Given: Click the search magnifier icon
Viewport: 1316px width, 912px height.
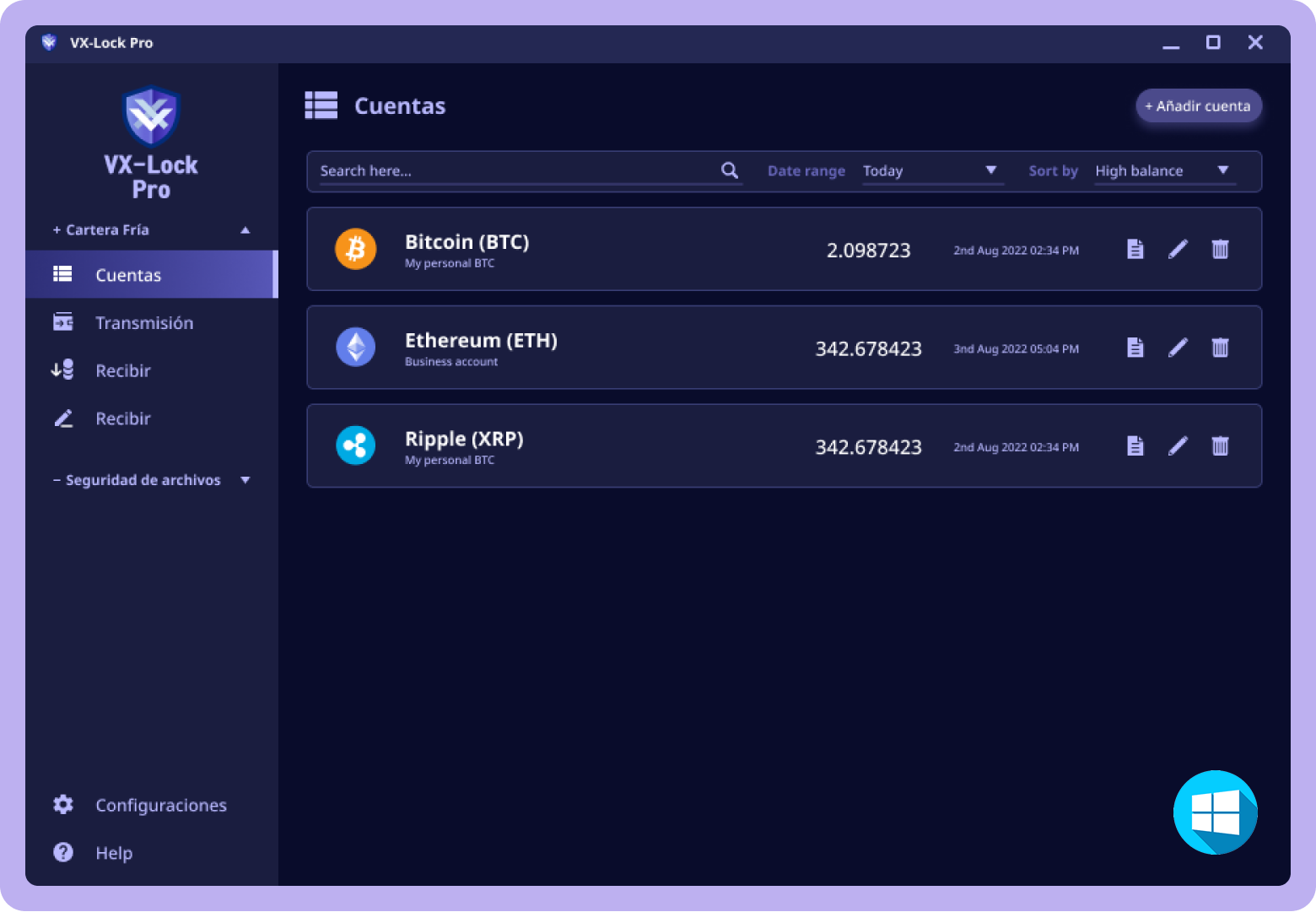Looking at the screenshot, I should [730, 170].
